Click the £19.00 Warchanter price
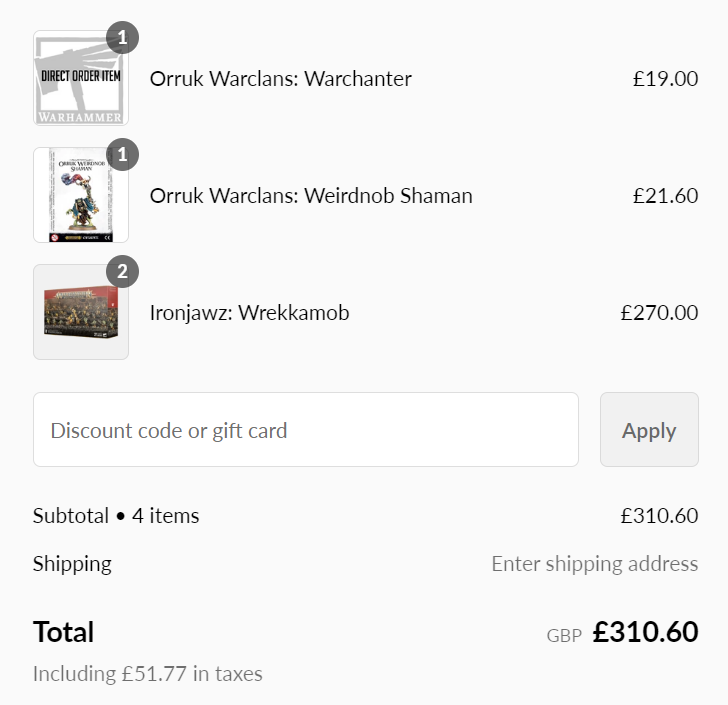Screen dimensions: 728x705 (x=665, y=79)
